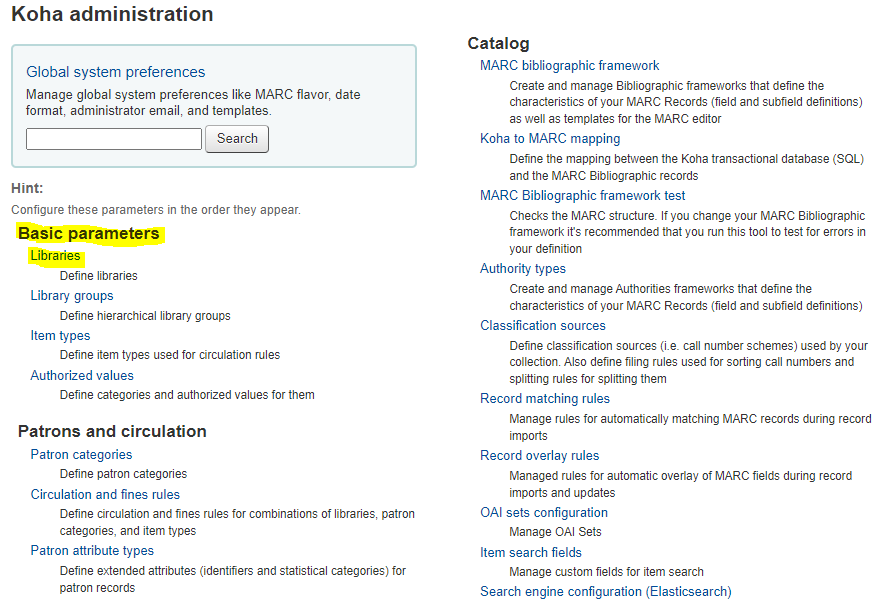This screenshot has width=887, height=602.
Task: Open Global system preferences link
Action: click(115, 72)
